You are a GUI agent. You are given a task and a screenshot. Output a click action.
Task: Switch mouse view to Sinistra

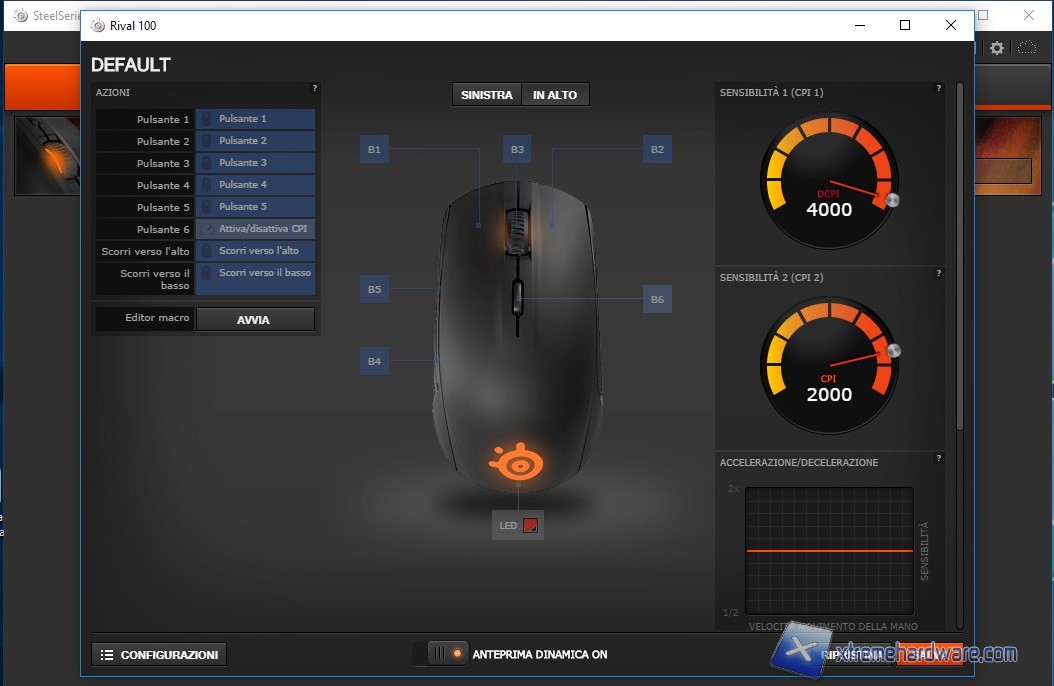click(x=487, y=95)
